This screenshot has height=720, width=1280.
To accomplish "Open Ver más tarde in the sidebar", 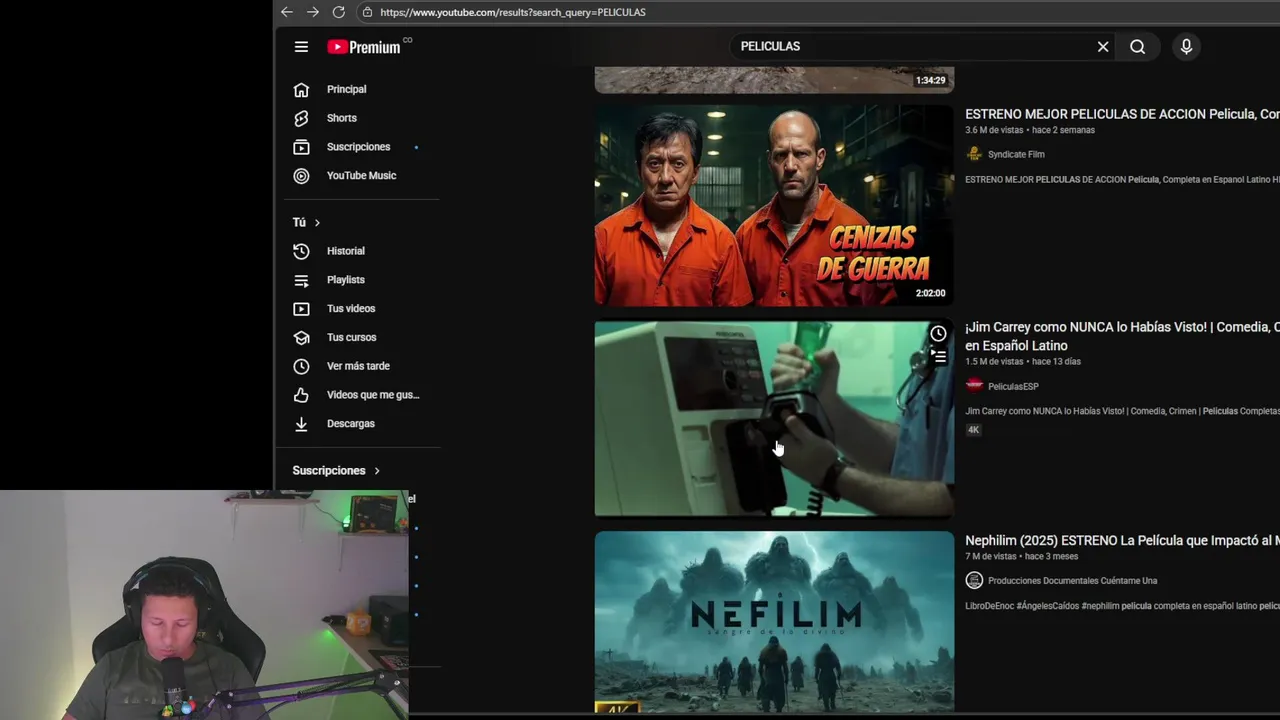I will coord(360,366).
